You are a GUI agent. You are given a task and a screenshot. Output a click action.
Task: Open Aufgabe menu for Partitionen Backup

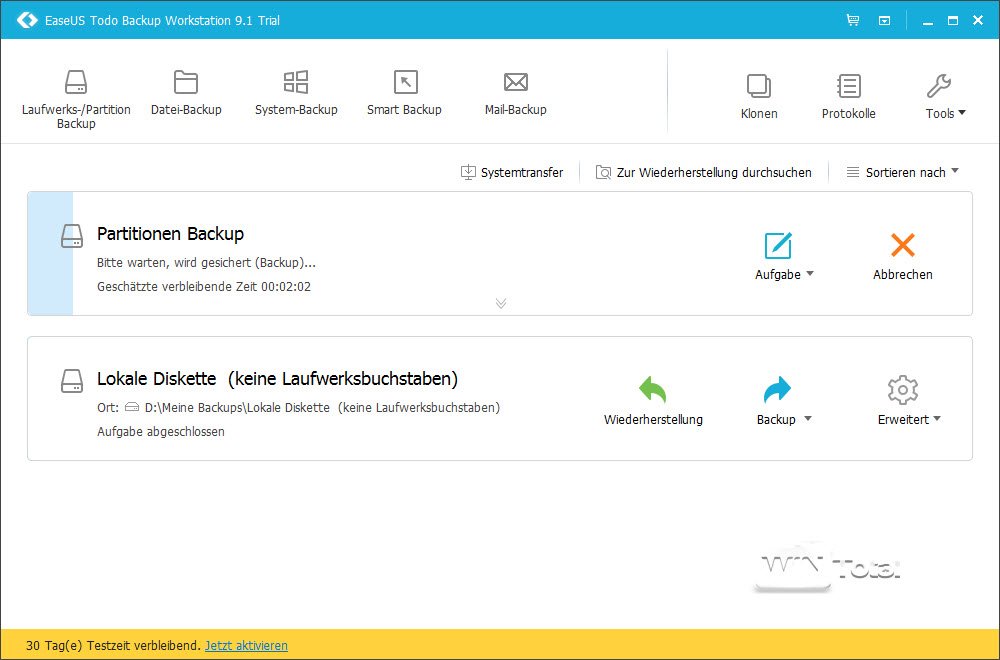pyautogui.click(x=784, y=256)
